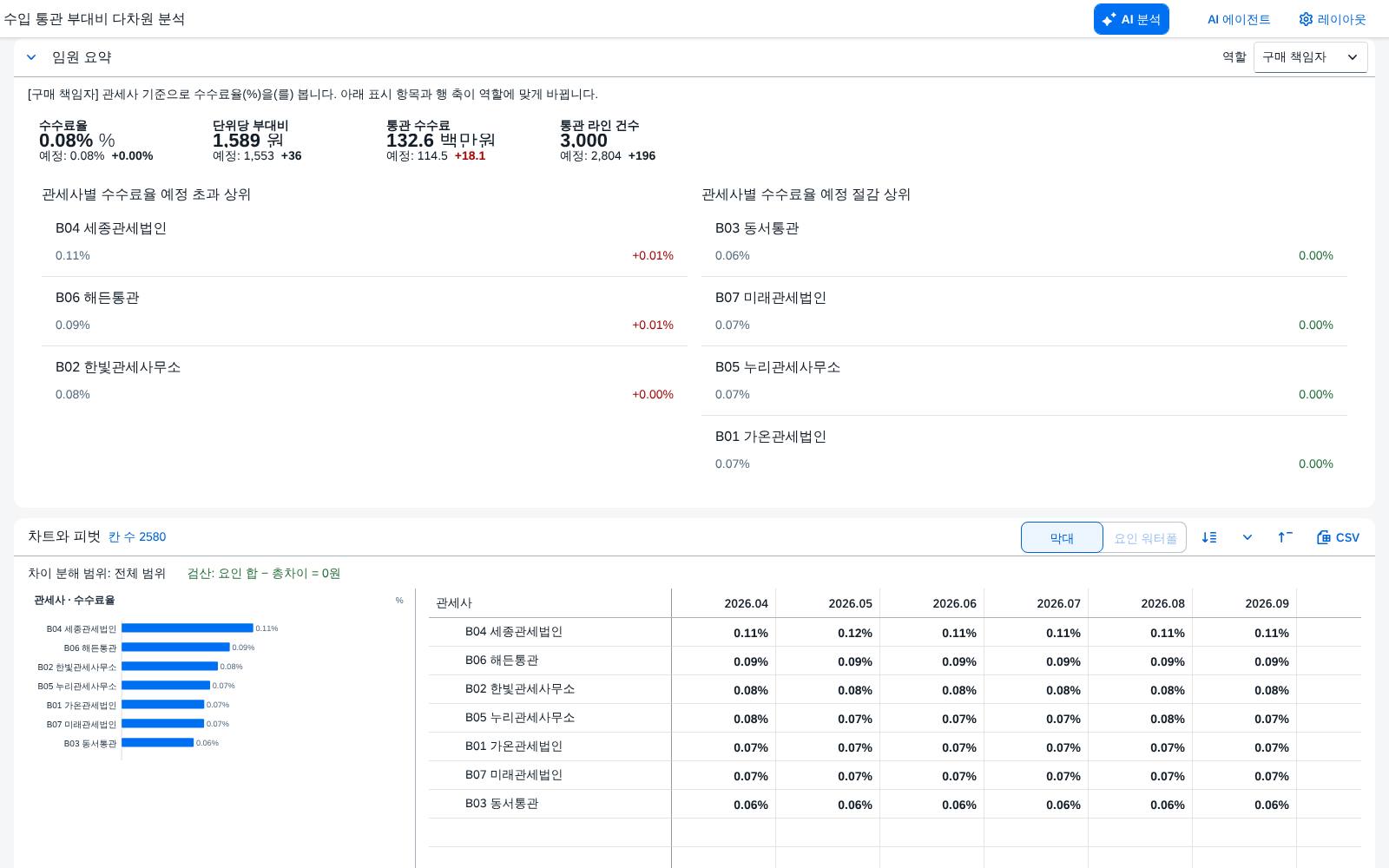This screenshot has height=868, width=1389.
Task: Open B05 누리관세사무소 in the 예정 절감 list
Action: (x=1024, y=381)
